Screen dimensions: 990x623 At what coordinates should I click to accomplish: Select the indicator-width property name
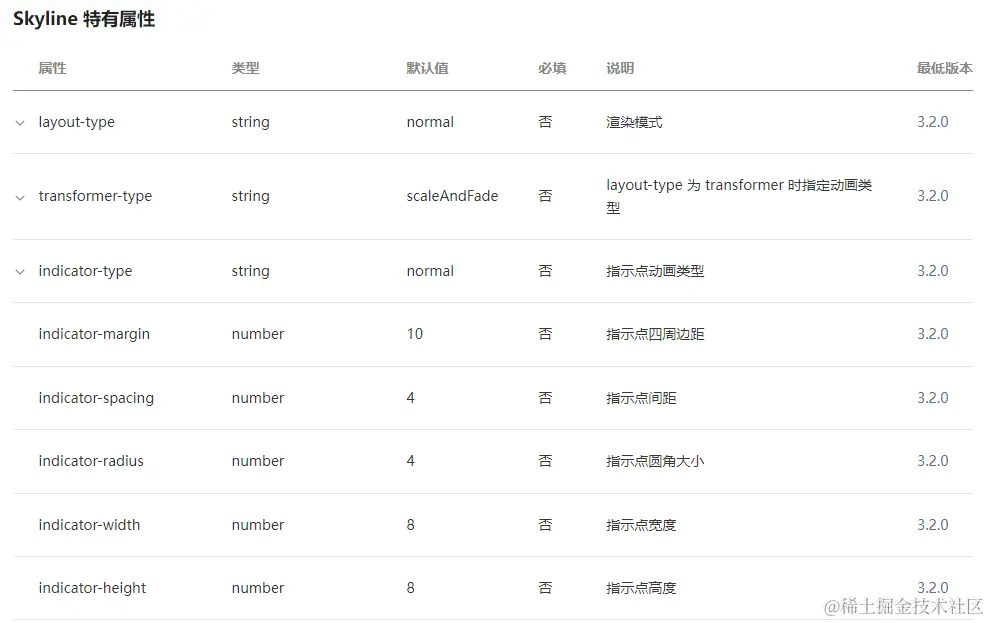(89, 525)
